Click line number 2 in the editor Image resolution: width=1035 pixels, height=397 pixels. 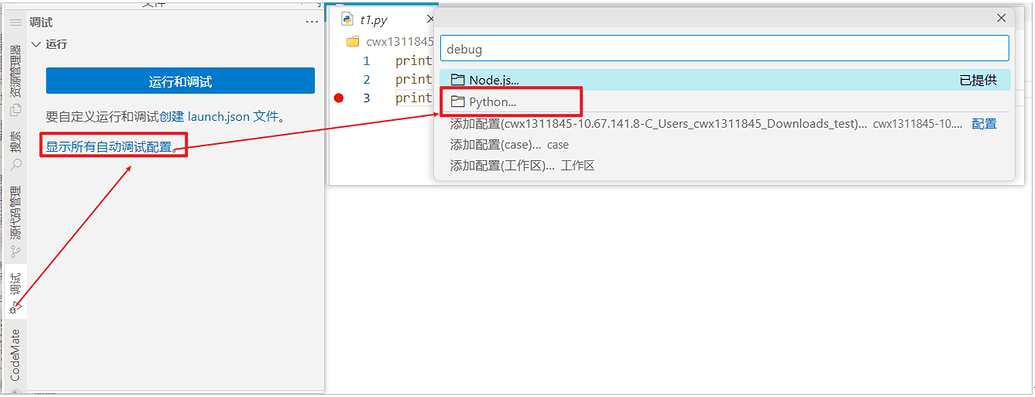pos(366,80)
